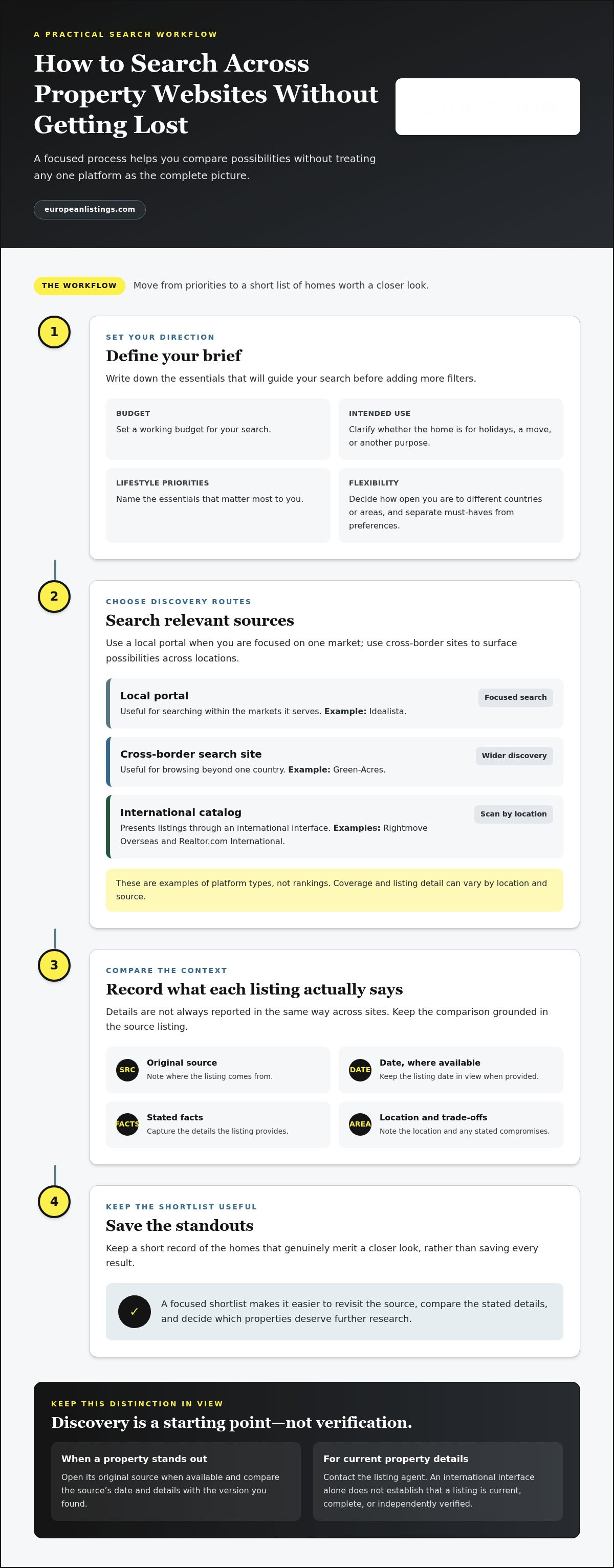Click the step 2 number badge
The height and width of the screenshot is (1568, 614).
tap(54, 596)
